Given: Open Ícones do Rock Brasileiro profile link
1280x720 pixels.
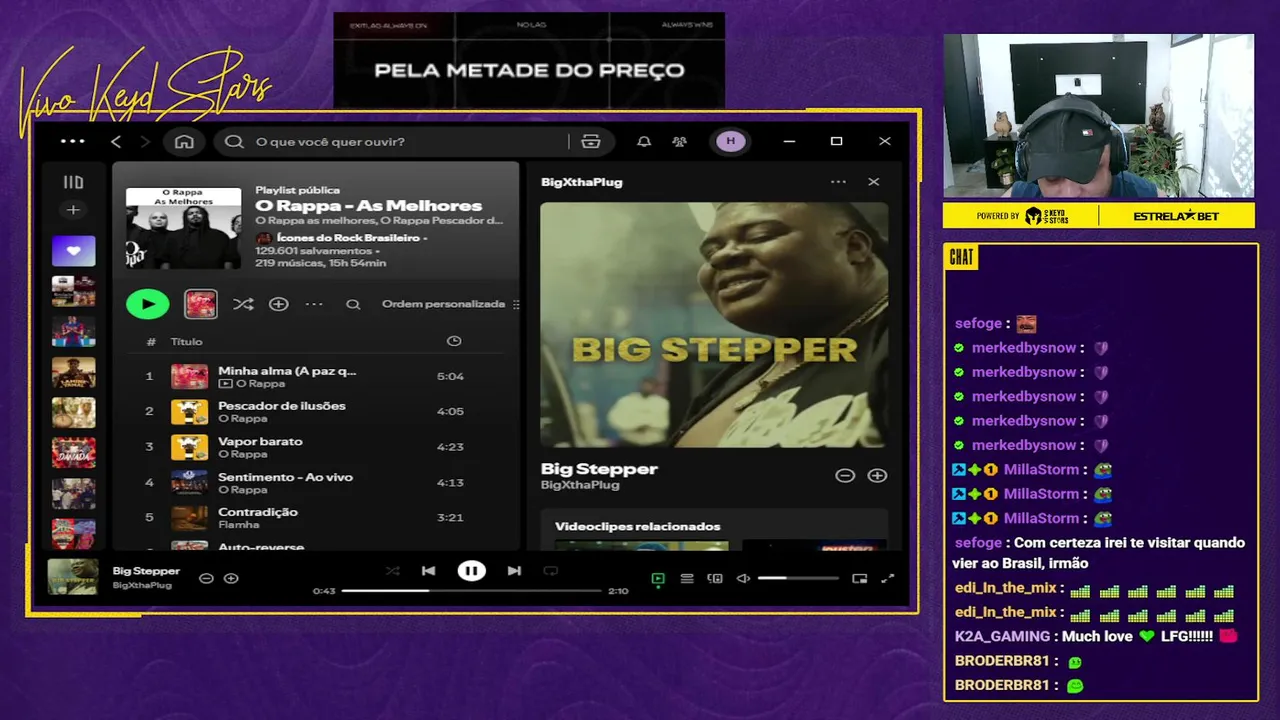Looking at the screenshot, I should 349,238.
